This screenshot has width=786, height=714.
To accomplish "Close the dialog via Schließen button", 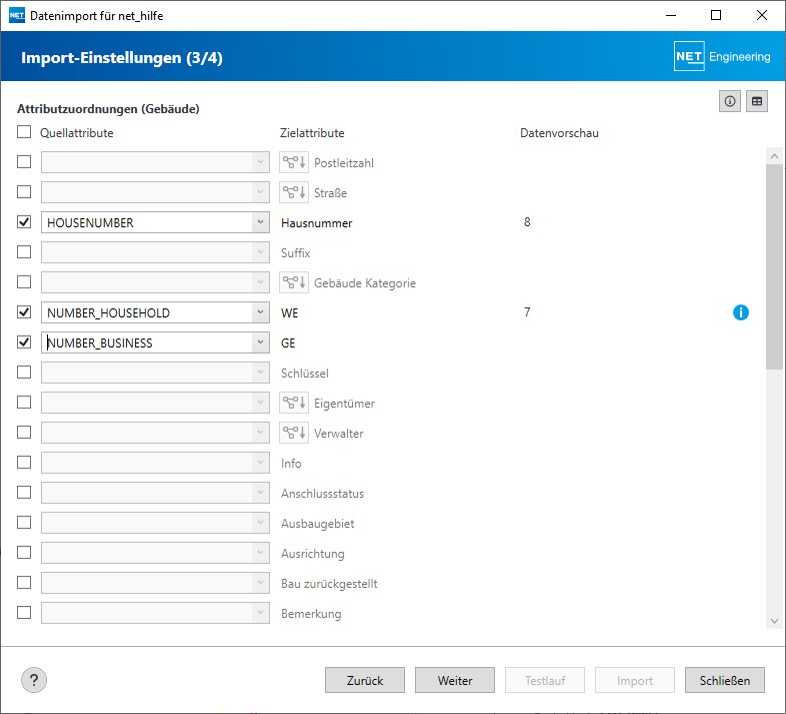I will 725,680.
